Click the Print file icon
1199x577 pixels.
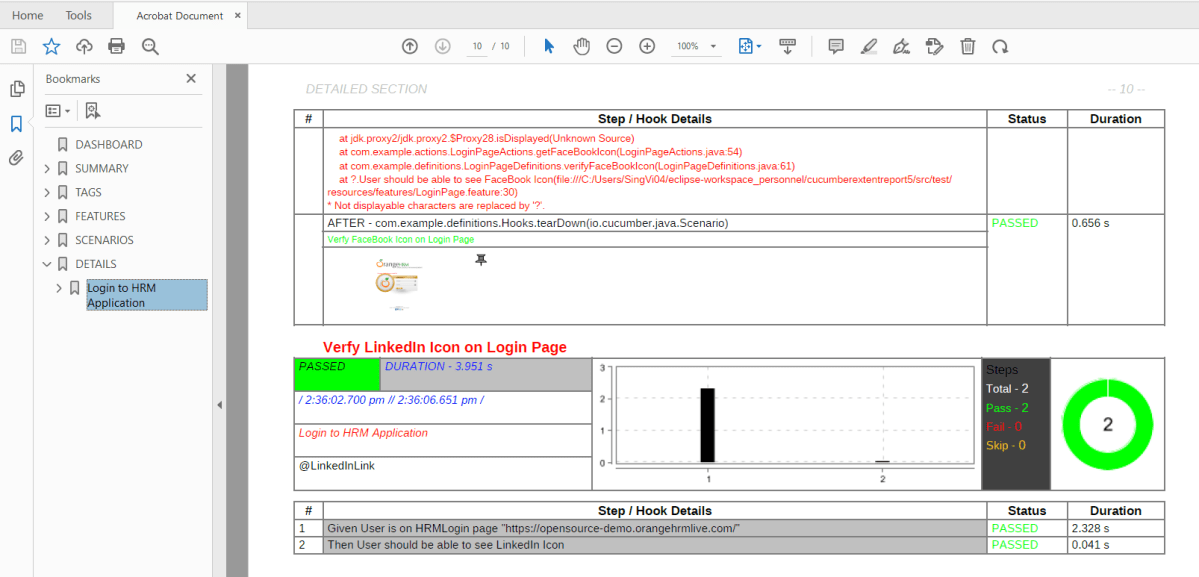click(x=116, y=46)
